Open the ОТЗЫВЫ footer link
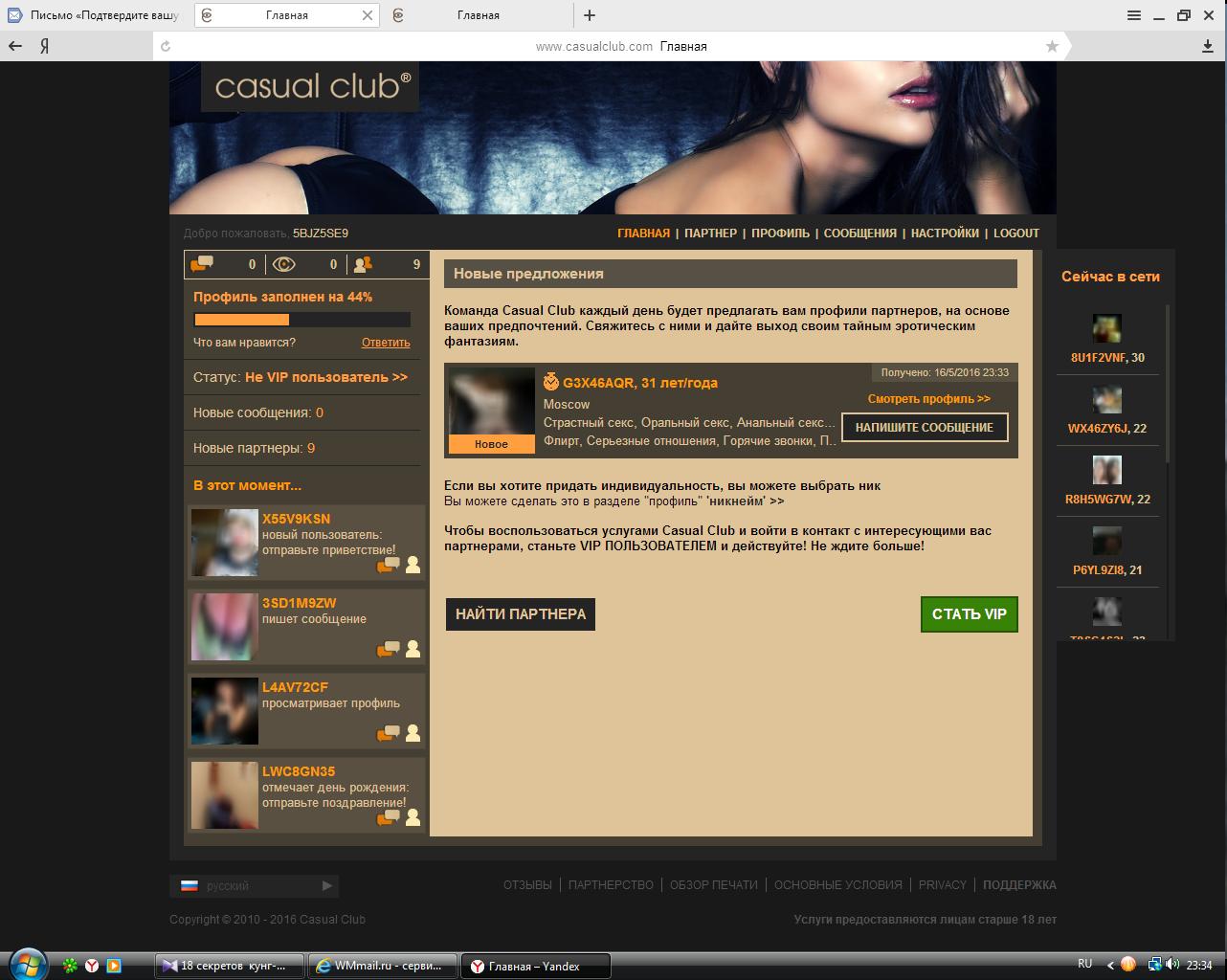This screenshot has height=980, width=1227. (527, 885)
